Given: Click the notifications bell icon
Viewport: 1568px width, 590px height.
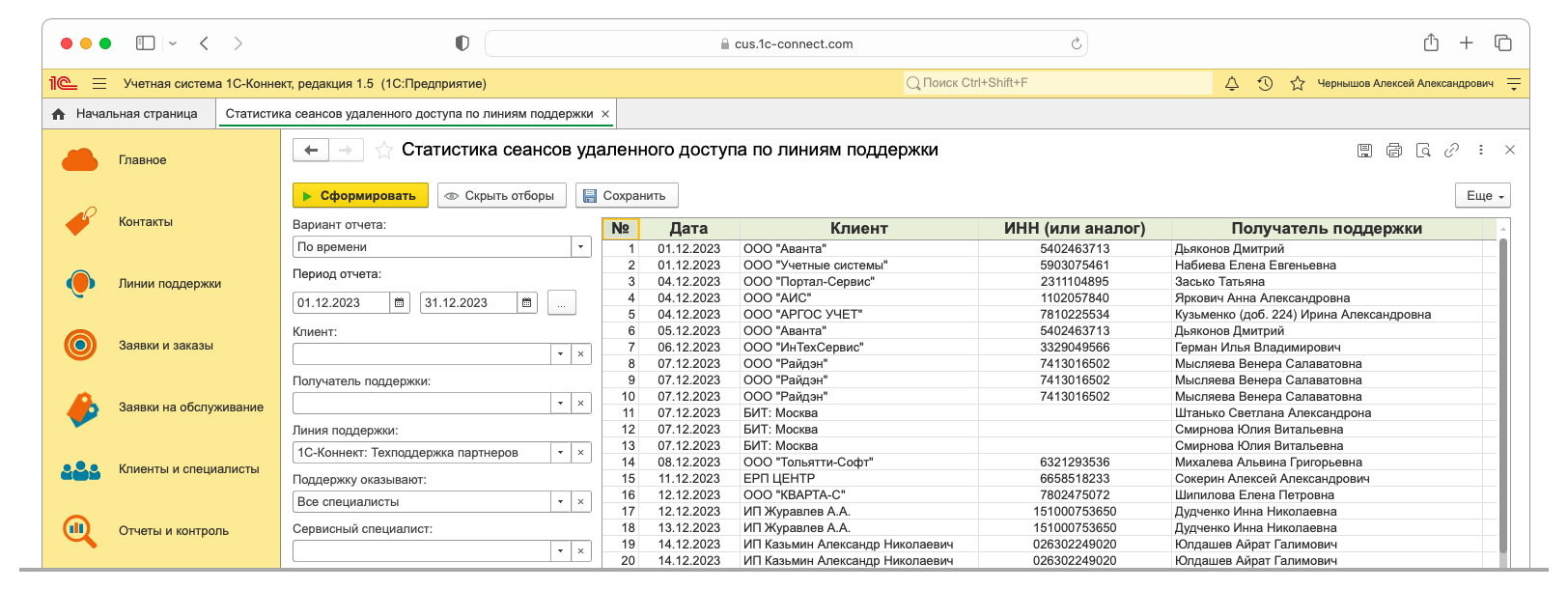Looking at the screenshot, I should pos(1232,84).
